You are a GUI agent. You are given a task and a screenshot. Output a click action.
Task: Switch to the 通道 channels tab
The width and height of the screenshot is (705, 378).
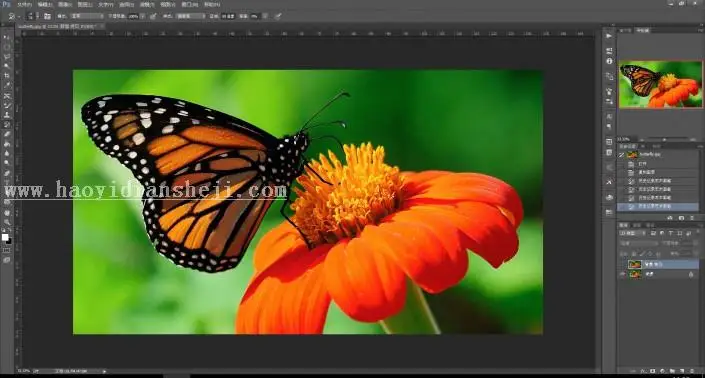tap(637, 225)
